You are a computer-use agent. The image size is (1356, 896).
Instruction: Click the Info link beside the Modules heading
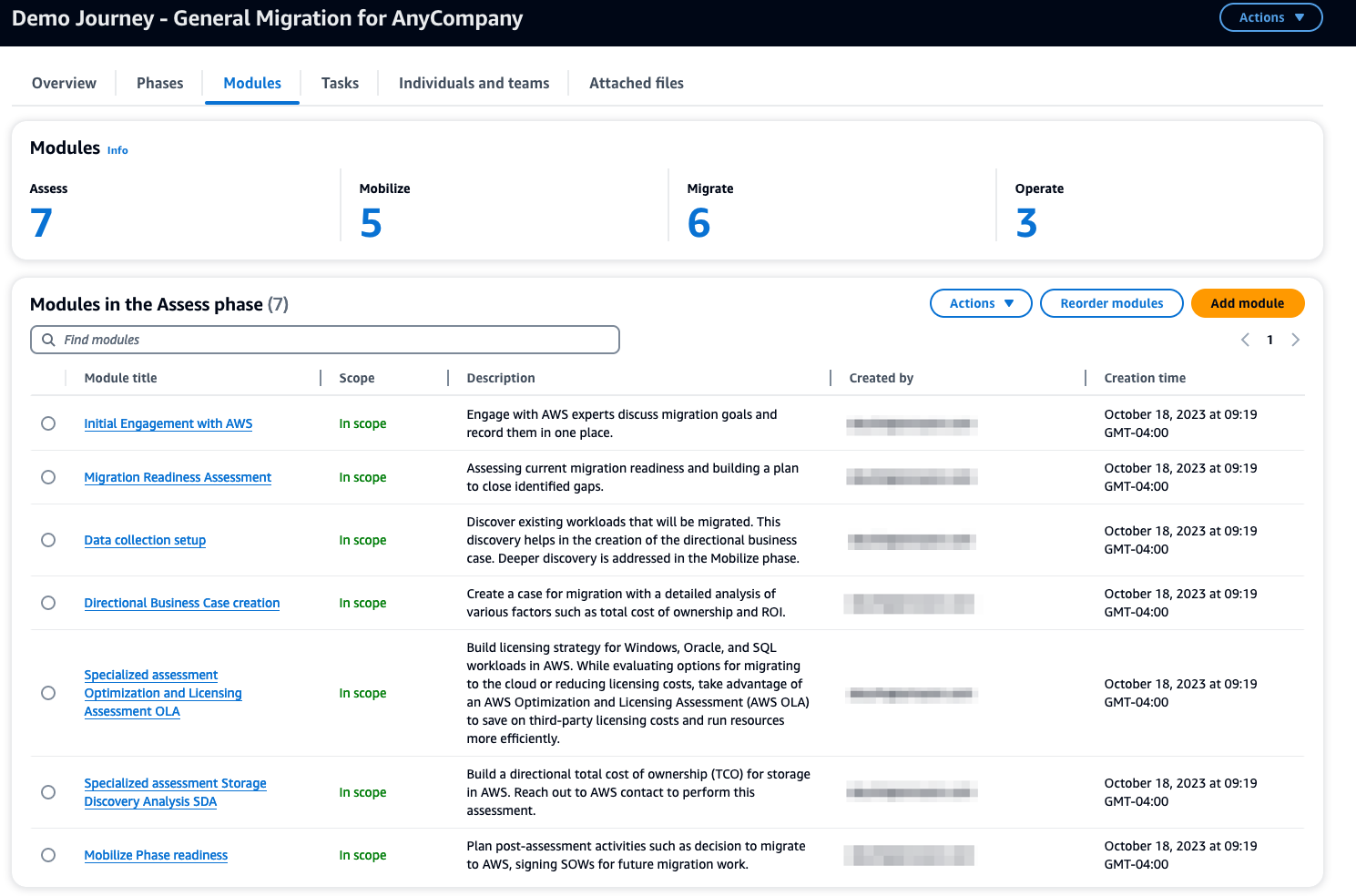pyautogui.click(x=117, y=149)
